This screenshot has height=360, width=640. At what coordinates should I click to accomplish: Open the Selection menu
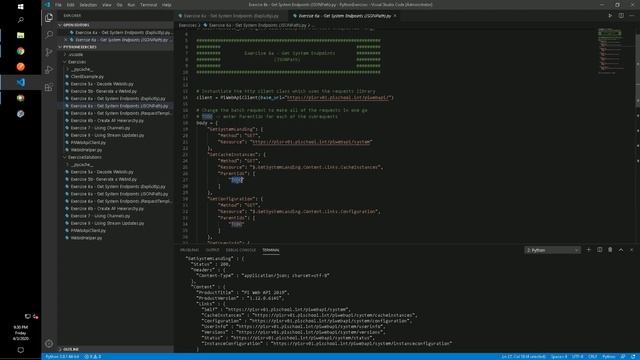point(88,5)
